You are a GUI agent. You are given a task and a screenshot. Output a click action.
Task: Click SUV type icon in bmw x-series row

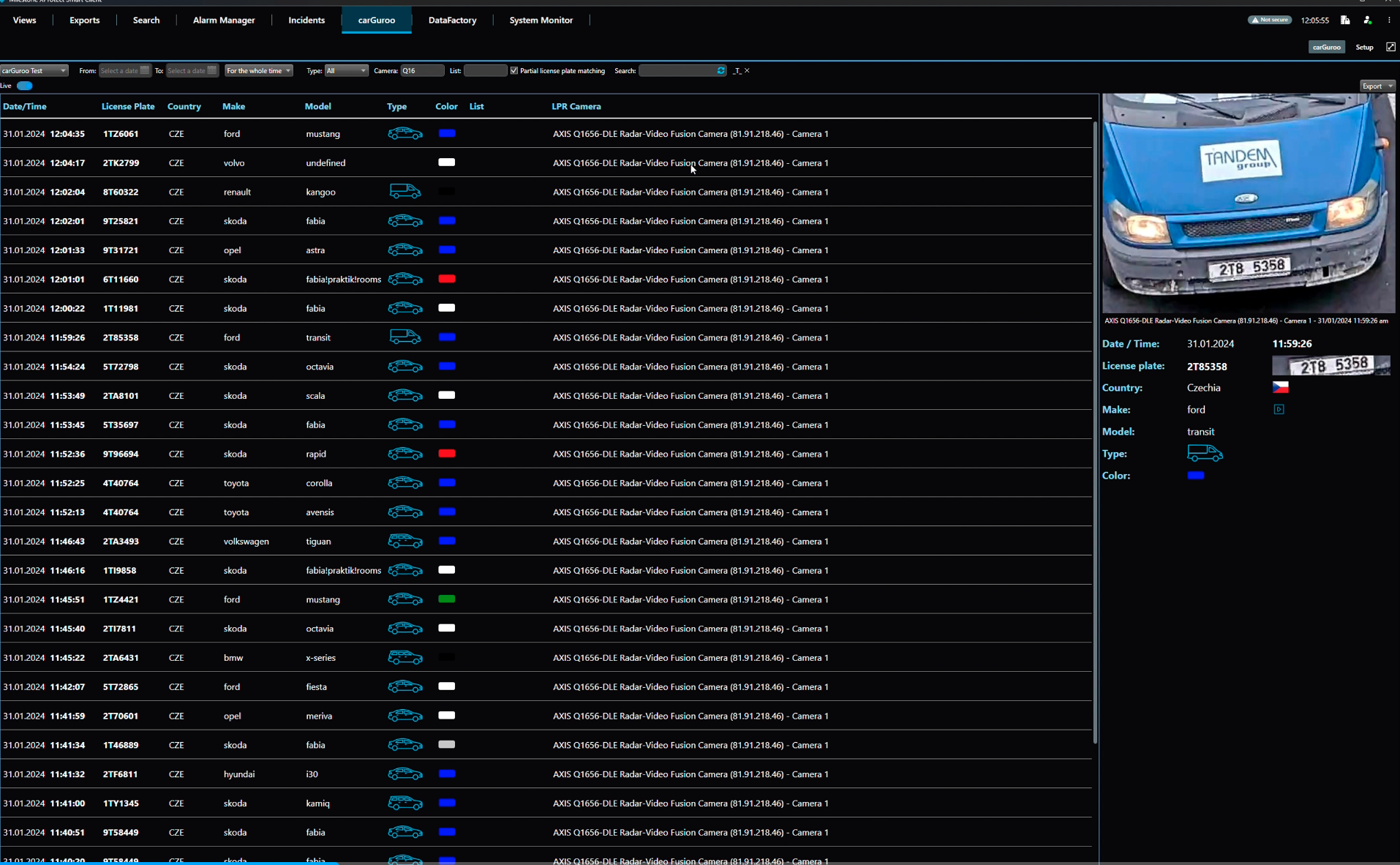click(x=404, y=657)
